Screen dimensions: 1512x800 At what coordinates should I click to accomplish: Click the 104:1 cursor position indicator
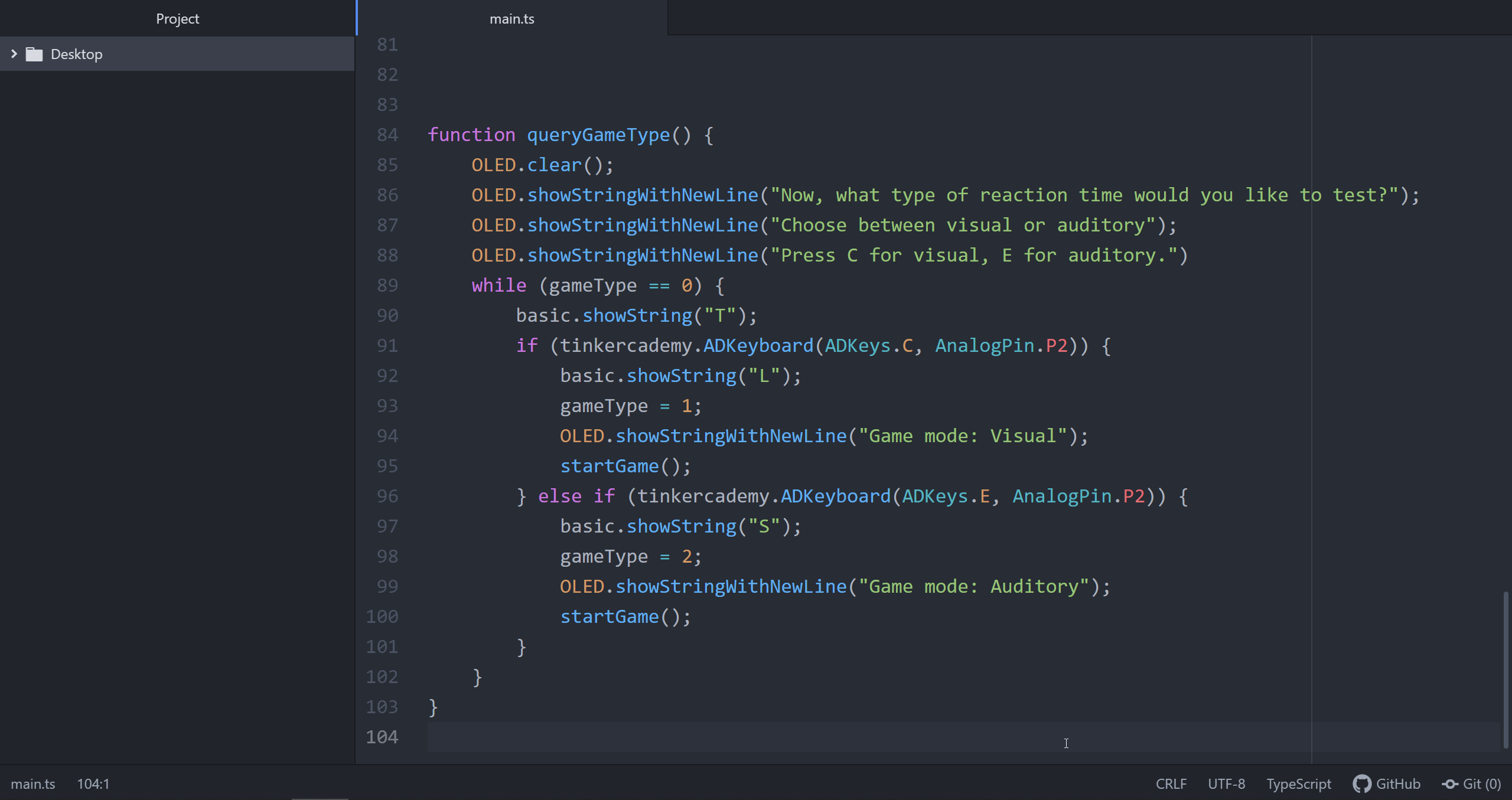tap(93, 783)
